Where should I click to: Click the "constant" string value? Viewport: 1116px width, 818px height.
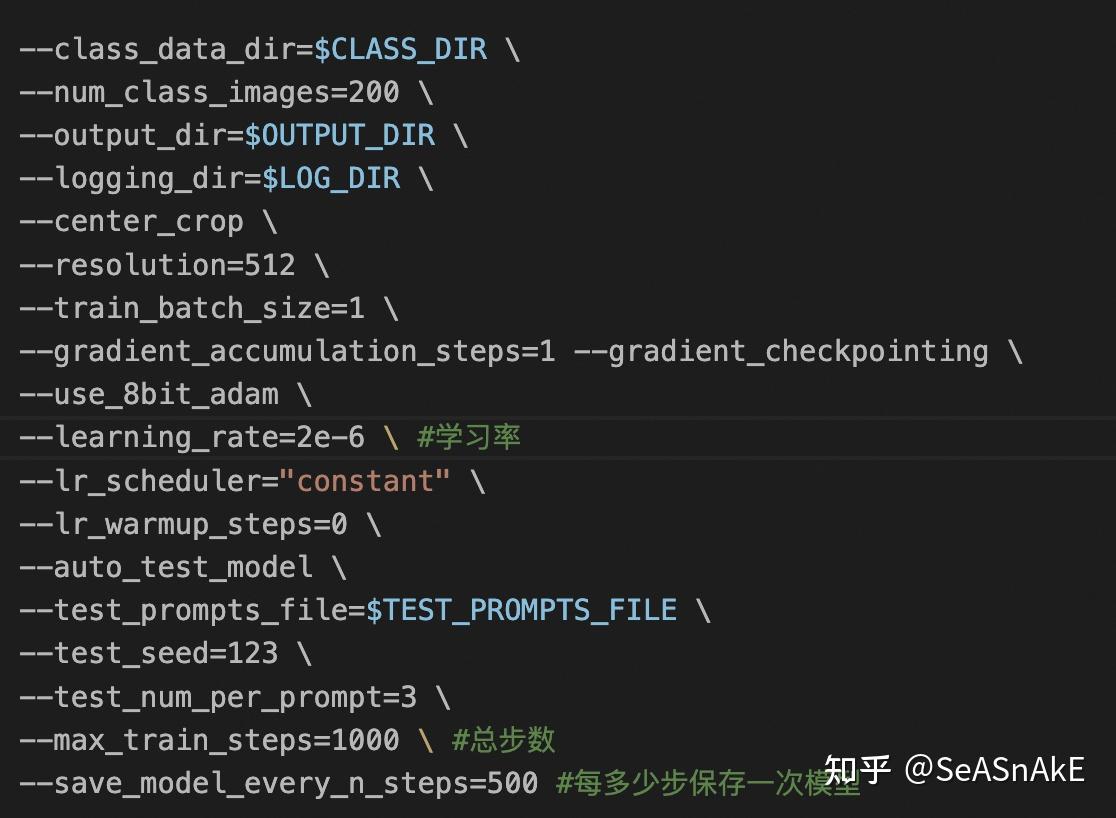365,481
